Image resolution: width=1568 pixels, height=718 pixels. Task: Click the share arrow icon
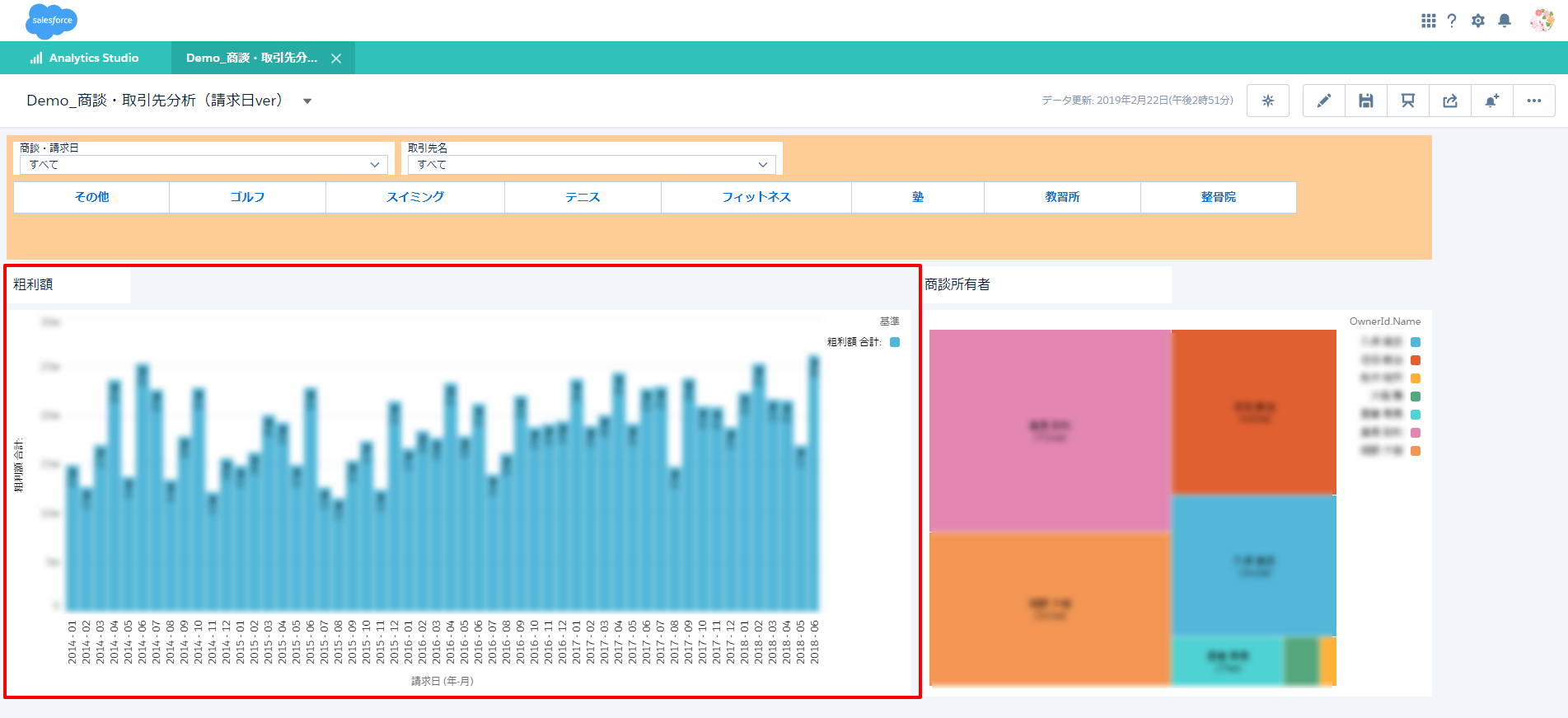click(1450, 101)
